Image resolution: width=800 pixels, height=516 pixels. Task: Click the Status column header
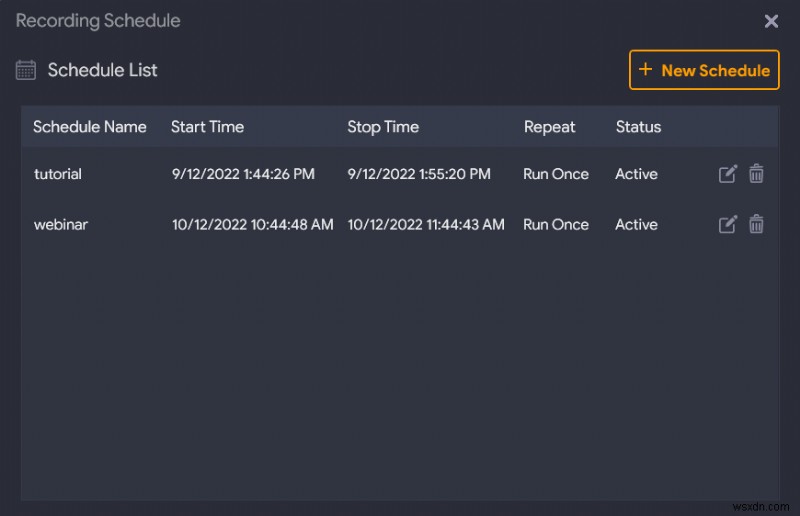638,127
